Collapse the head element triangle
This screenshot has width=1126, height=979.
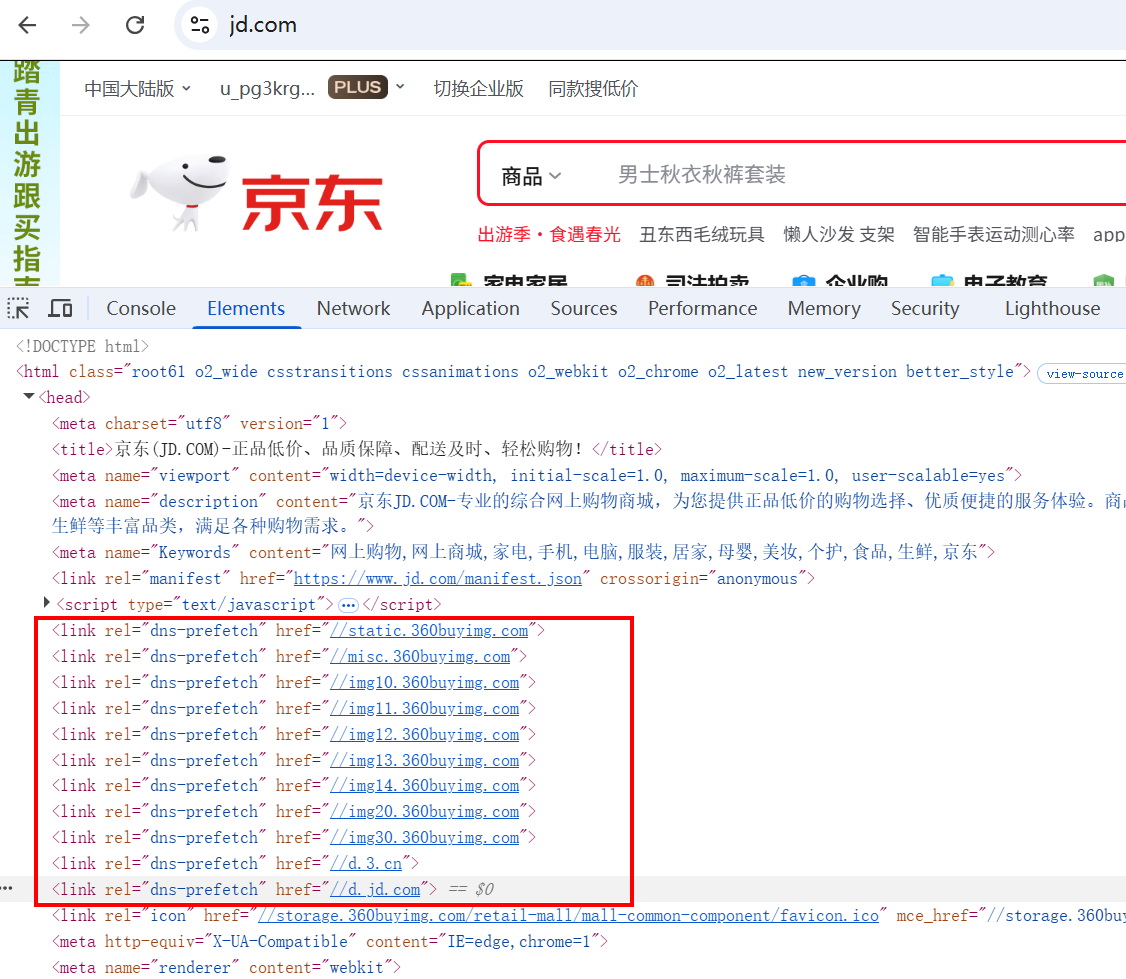29,396
